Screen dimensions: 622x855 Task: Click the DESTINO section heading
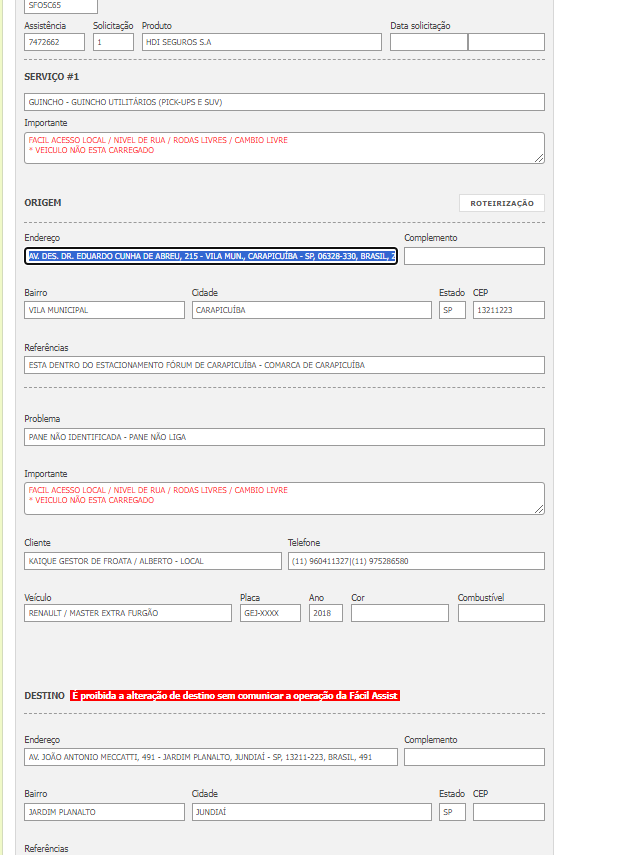pos(44,696)
